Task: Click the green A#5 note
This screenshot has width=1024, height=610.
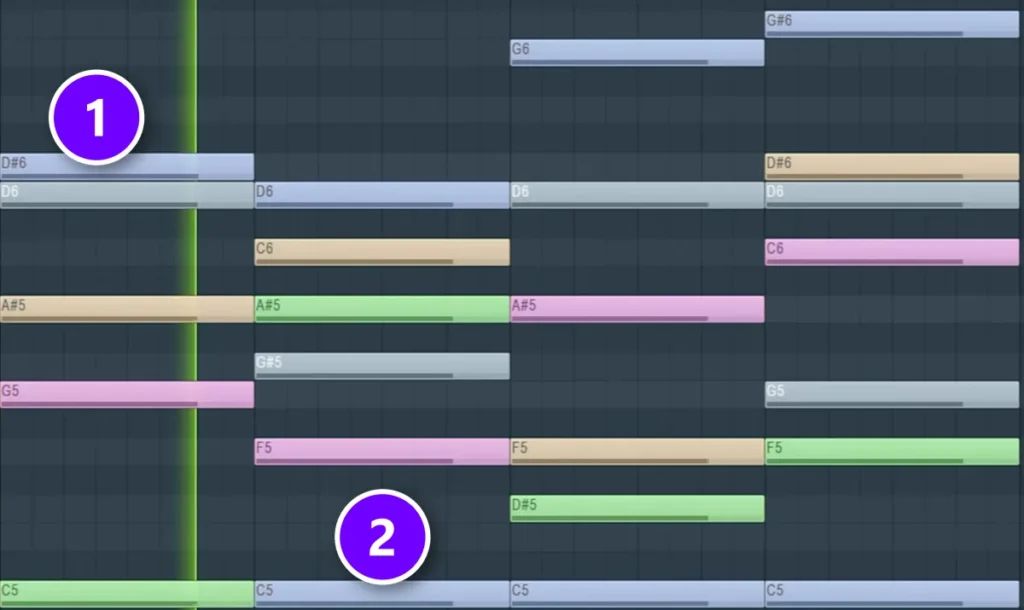Action: (x=382, y=309)
